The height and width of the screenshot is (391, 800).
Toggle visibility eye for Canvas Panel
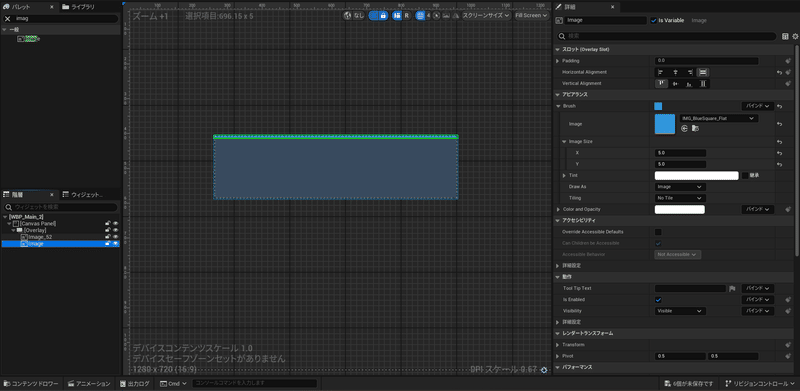tap(115, 224)
